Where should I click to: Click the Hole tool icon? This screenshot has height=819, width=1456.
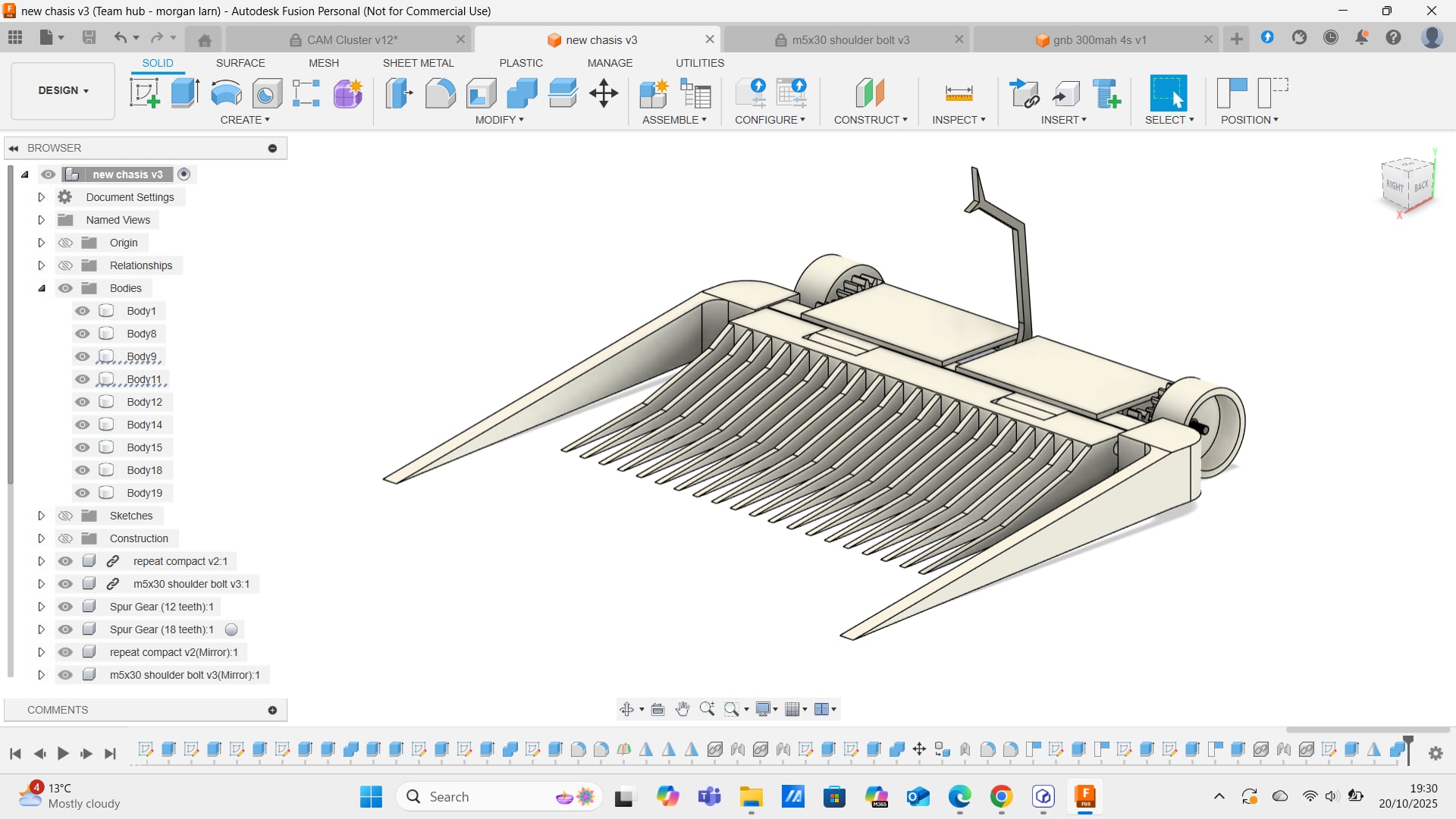267,93
